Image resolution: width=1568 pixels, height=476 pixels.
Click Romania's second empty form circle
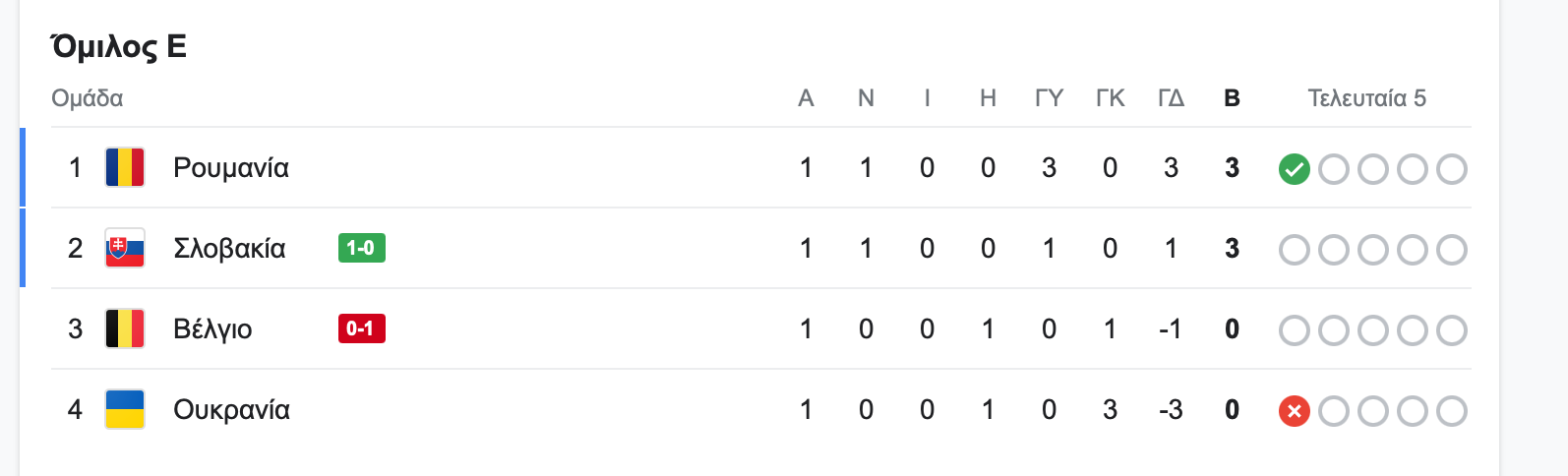[x=1372, y=169]
